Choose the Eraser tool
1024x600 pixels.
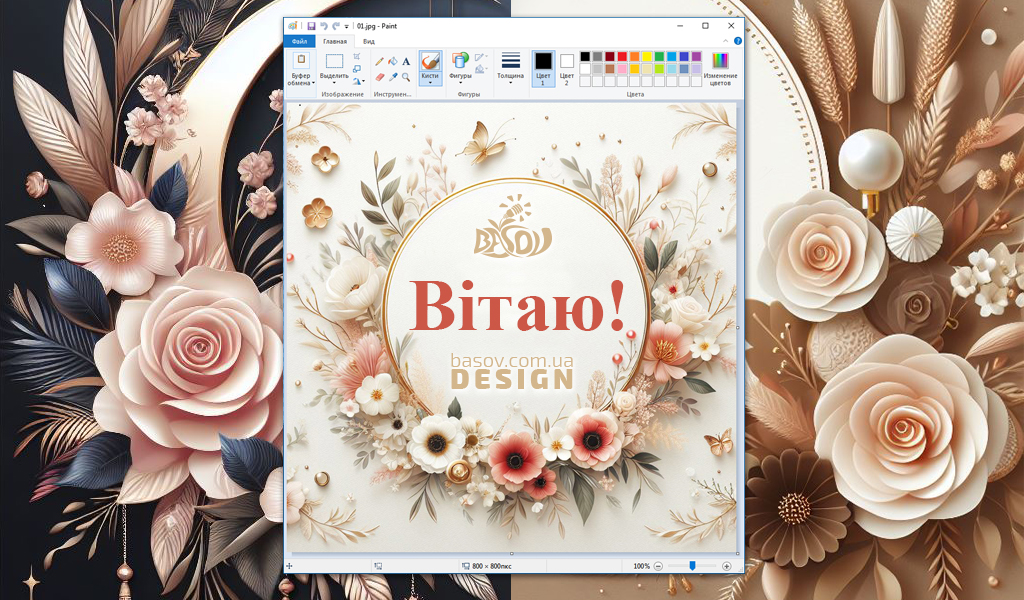tap(380, 77)
